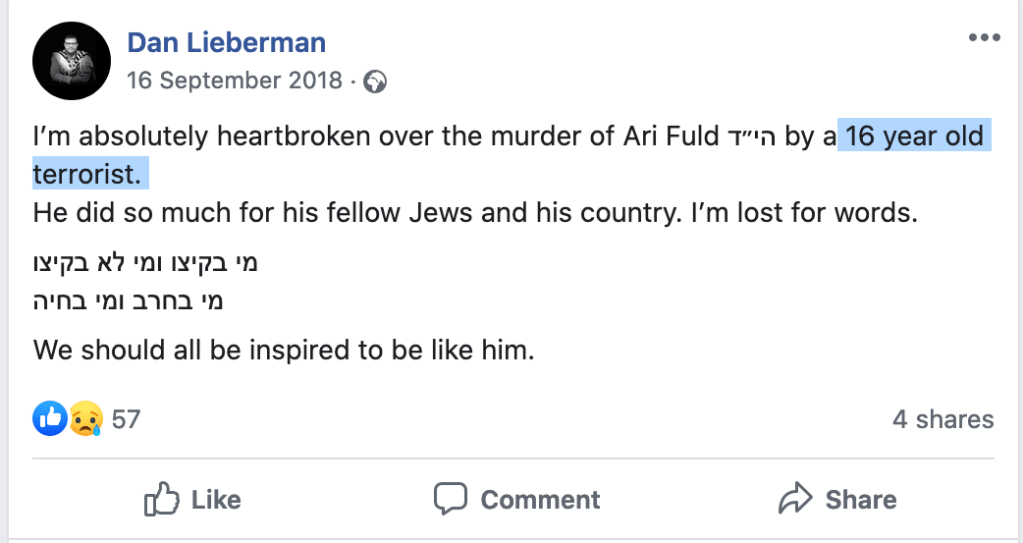Viewport: 1023px width, 543px height.
Task: Click the blue thumbs-up reaction icon
Action: pyautogui.click(x=49, y=418)
